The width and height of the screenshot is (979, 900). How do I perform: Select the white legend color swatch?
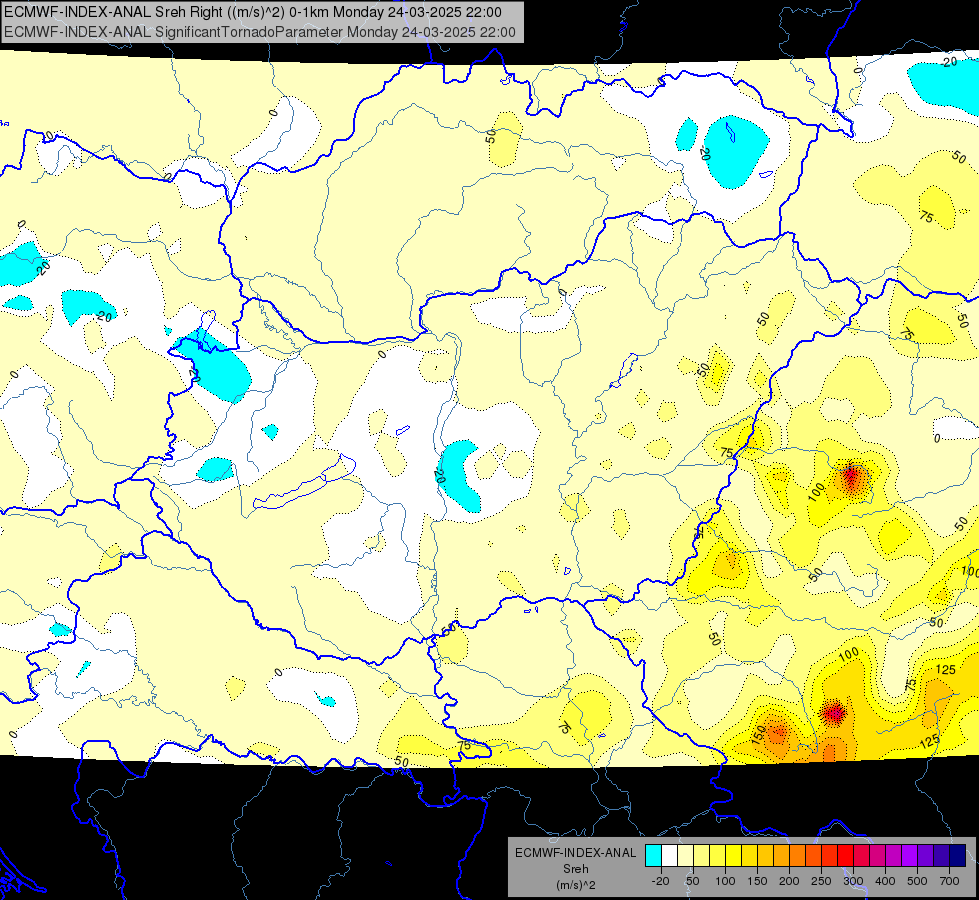pyautogui.click(x=669, y=855)
